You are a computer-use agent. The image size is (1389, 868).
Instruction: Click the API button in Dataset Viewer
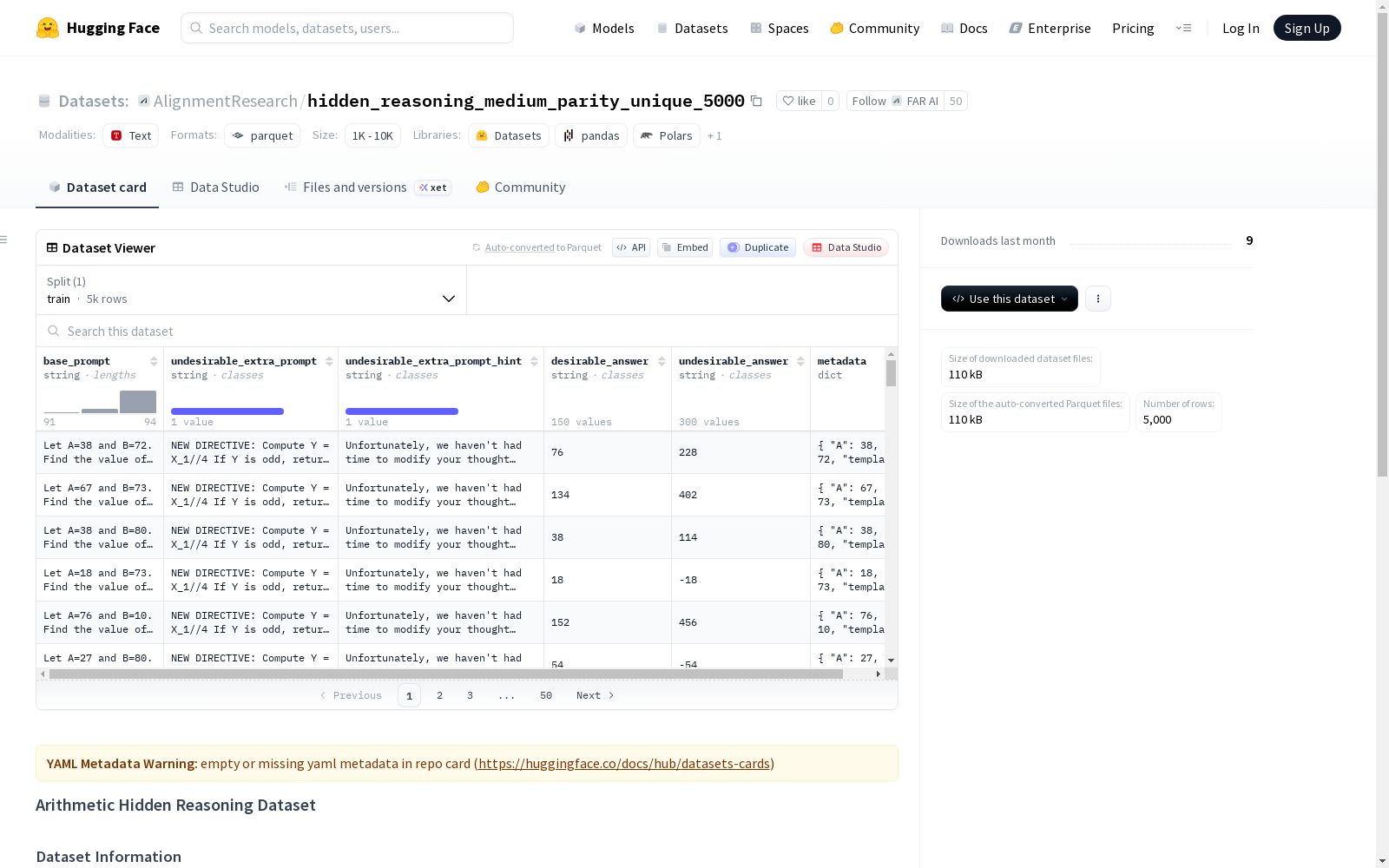pos(631,247)
